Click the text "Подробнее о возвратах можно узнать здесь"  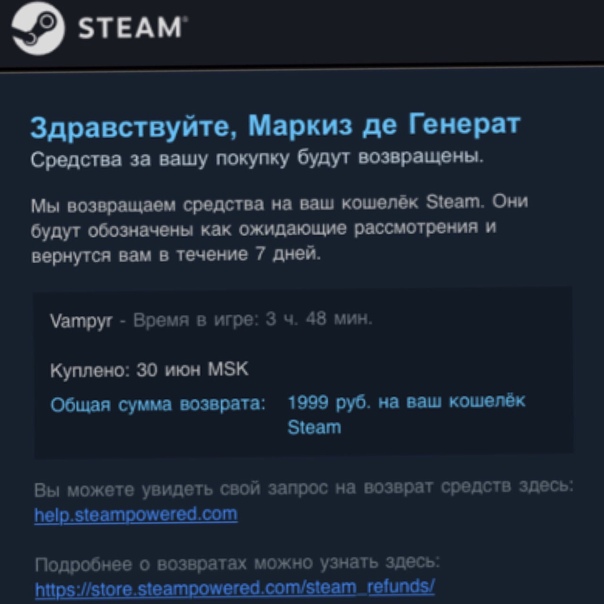click(237, 564)
